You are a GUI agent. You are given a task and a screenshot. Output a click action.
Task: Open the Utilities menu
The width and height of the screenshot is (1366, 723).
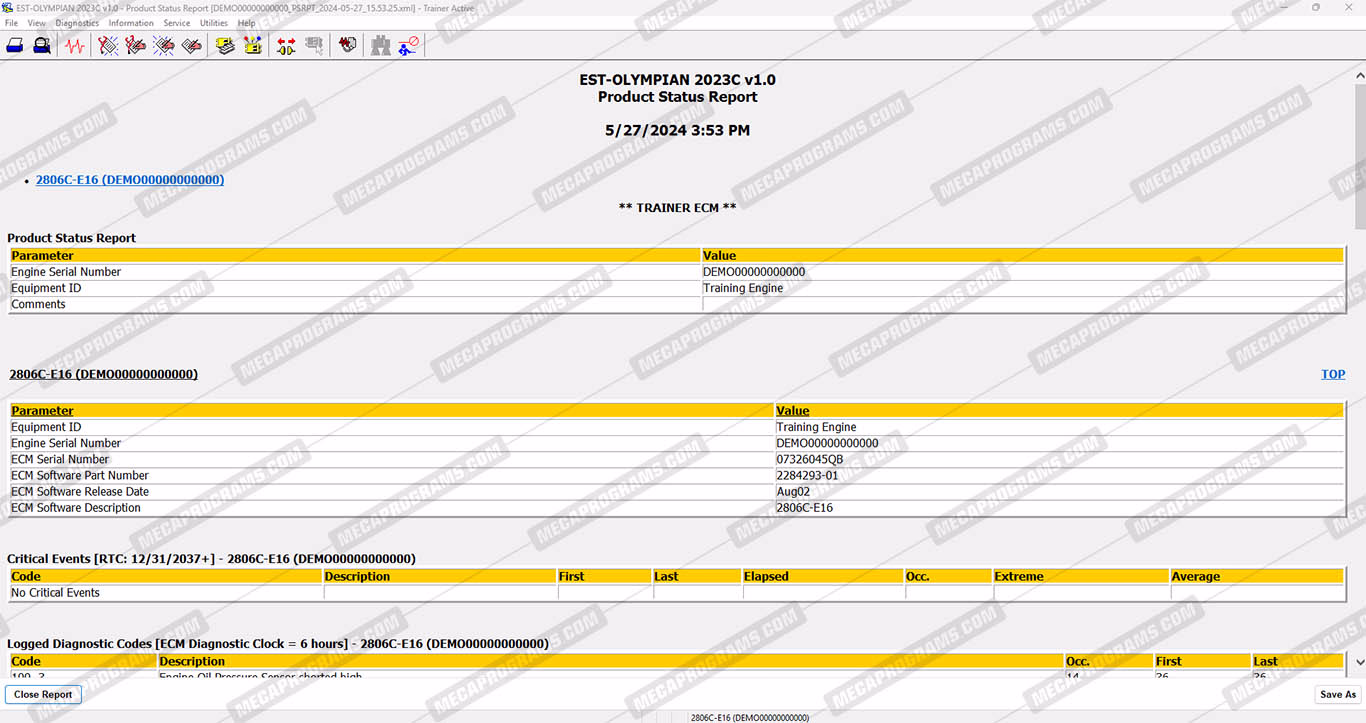pos(213,23)
